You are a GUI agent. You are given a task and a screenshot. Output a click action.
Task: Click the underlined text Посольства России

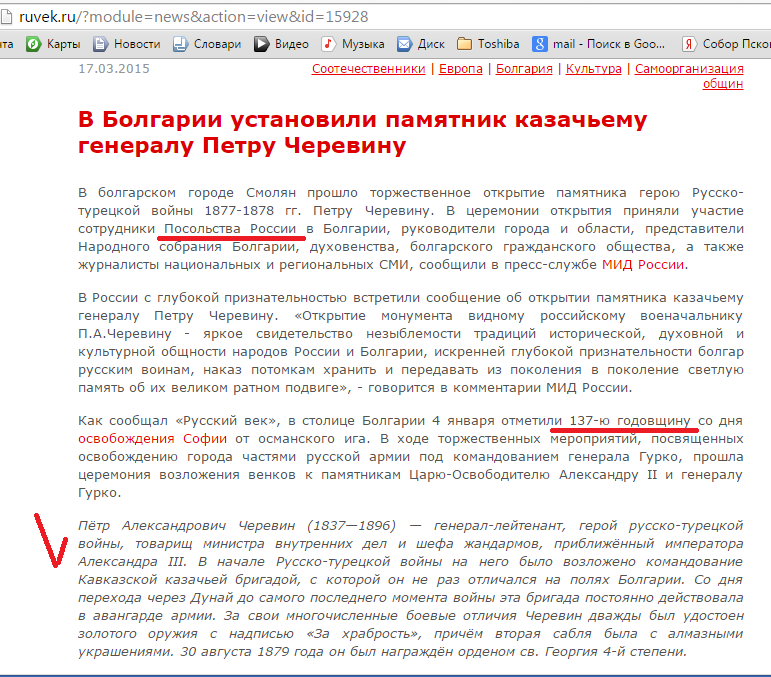pos(230,229)
